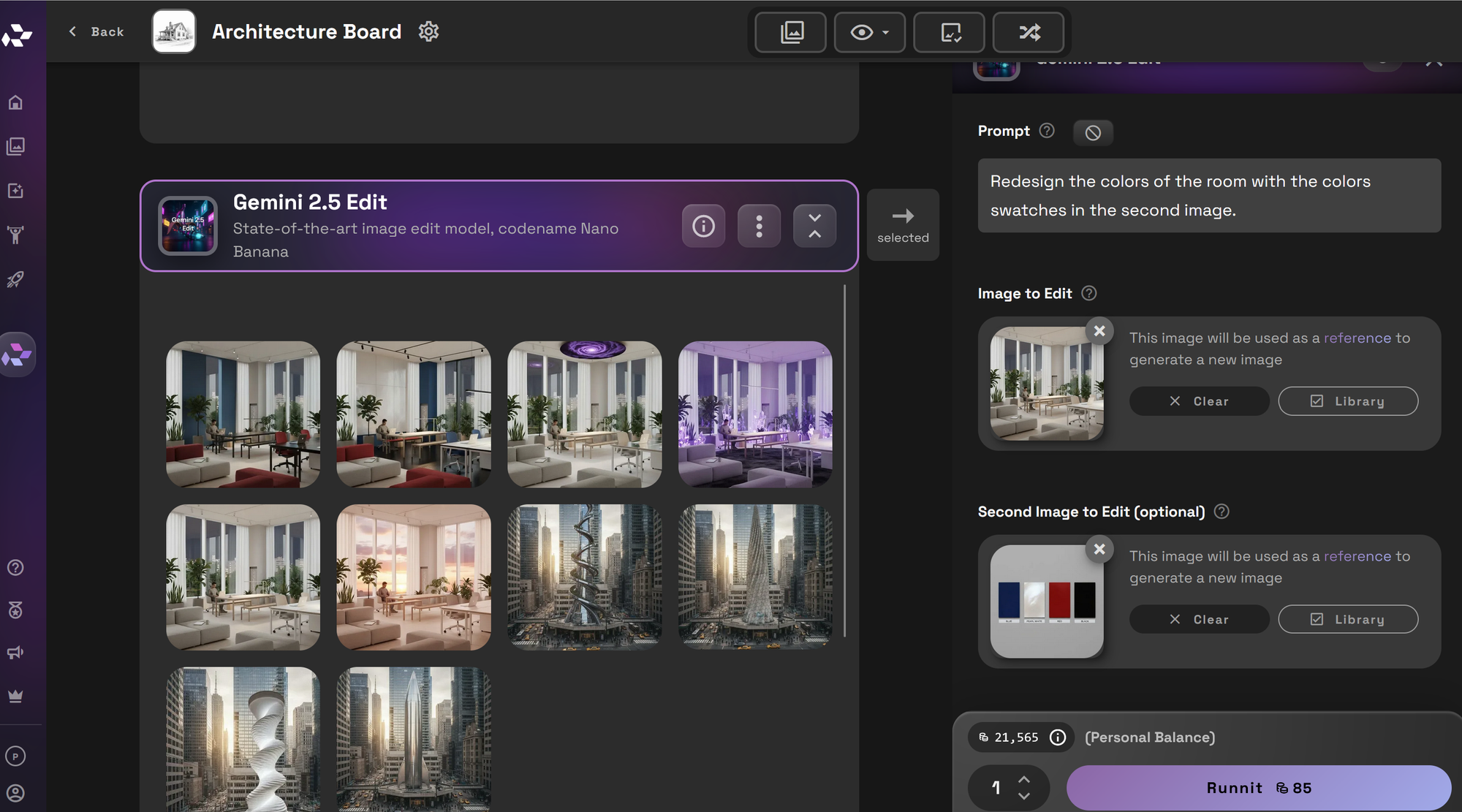Click the reference link under Second Image
Viewport: 1462px width, 812px height.
pyautogui.click(x=1357, y=556)
